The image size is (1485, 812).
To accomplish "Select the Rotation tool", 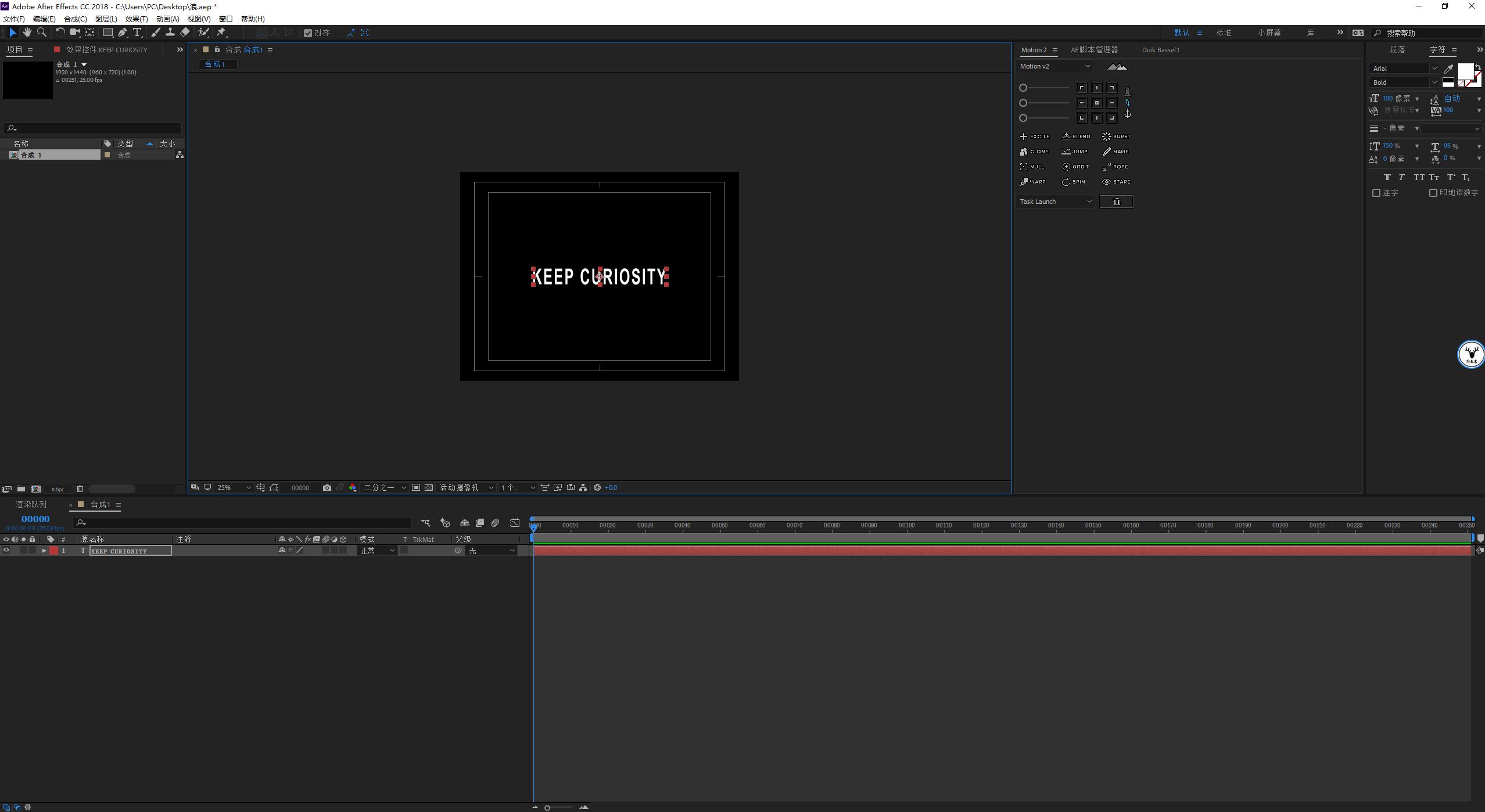I will pos(60,33).
